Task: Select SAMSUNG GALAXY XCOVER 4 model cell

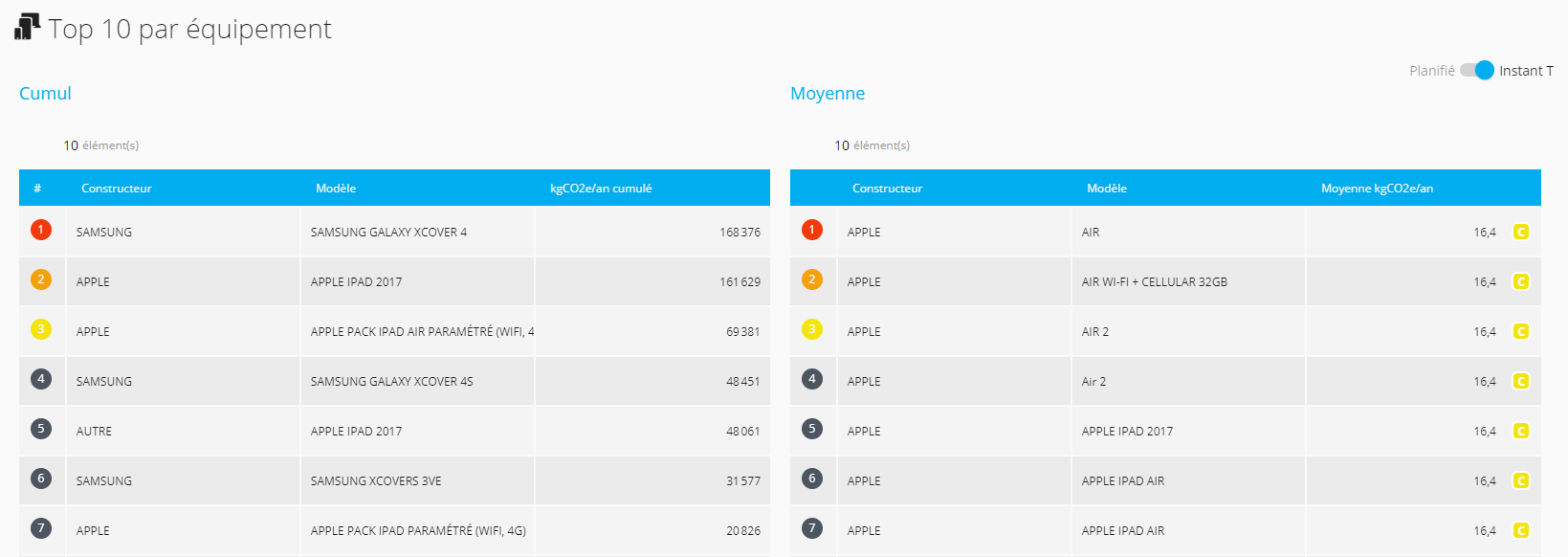Action: [417, 232]
